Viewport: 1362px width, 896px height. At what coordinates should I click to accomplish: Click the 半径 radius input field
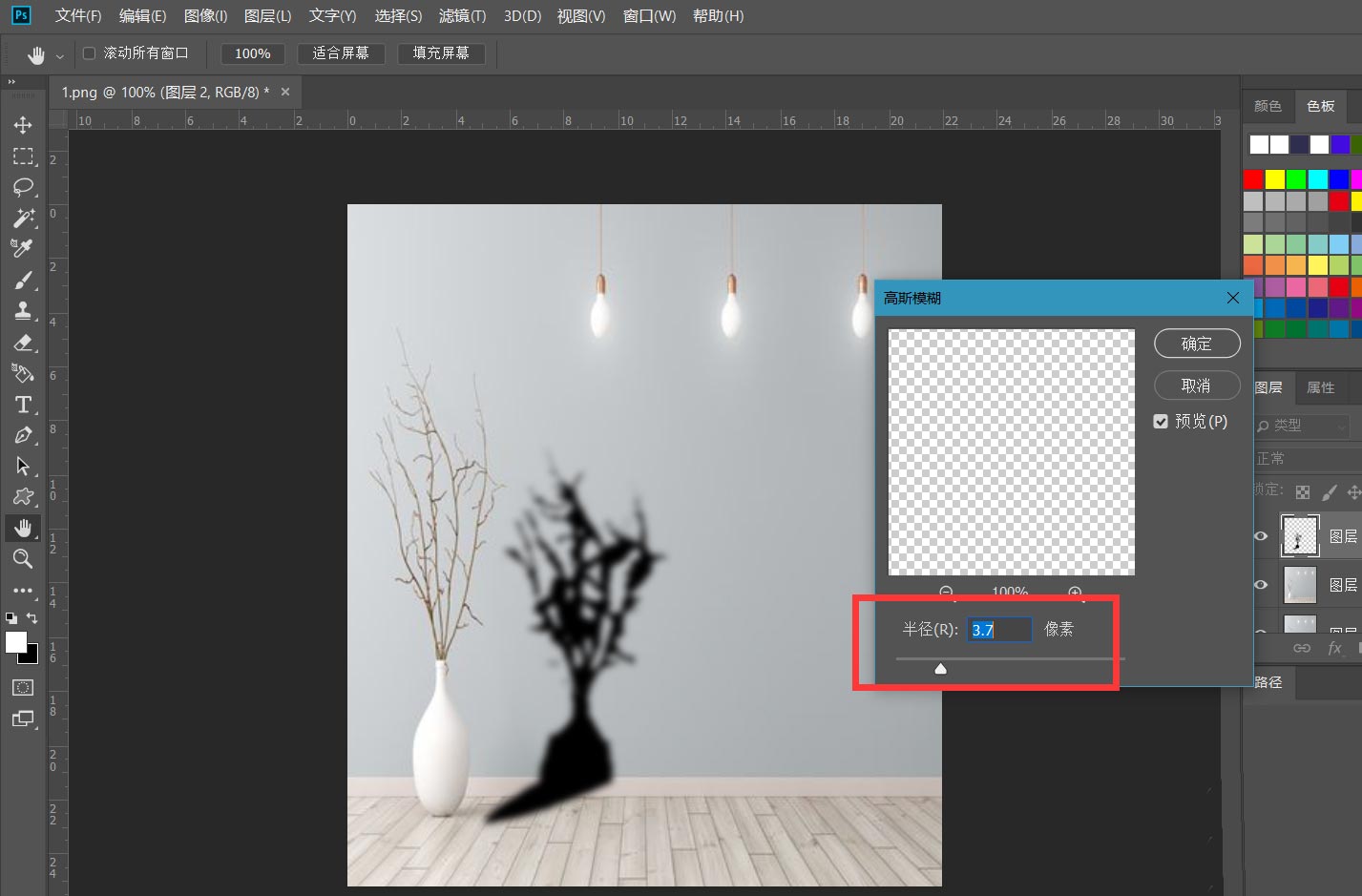[x=998, y=630]
